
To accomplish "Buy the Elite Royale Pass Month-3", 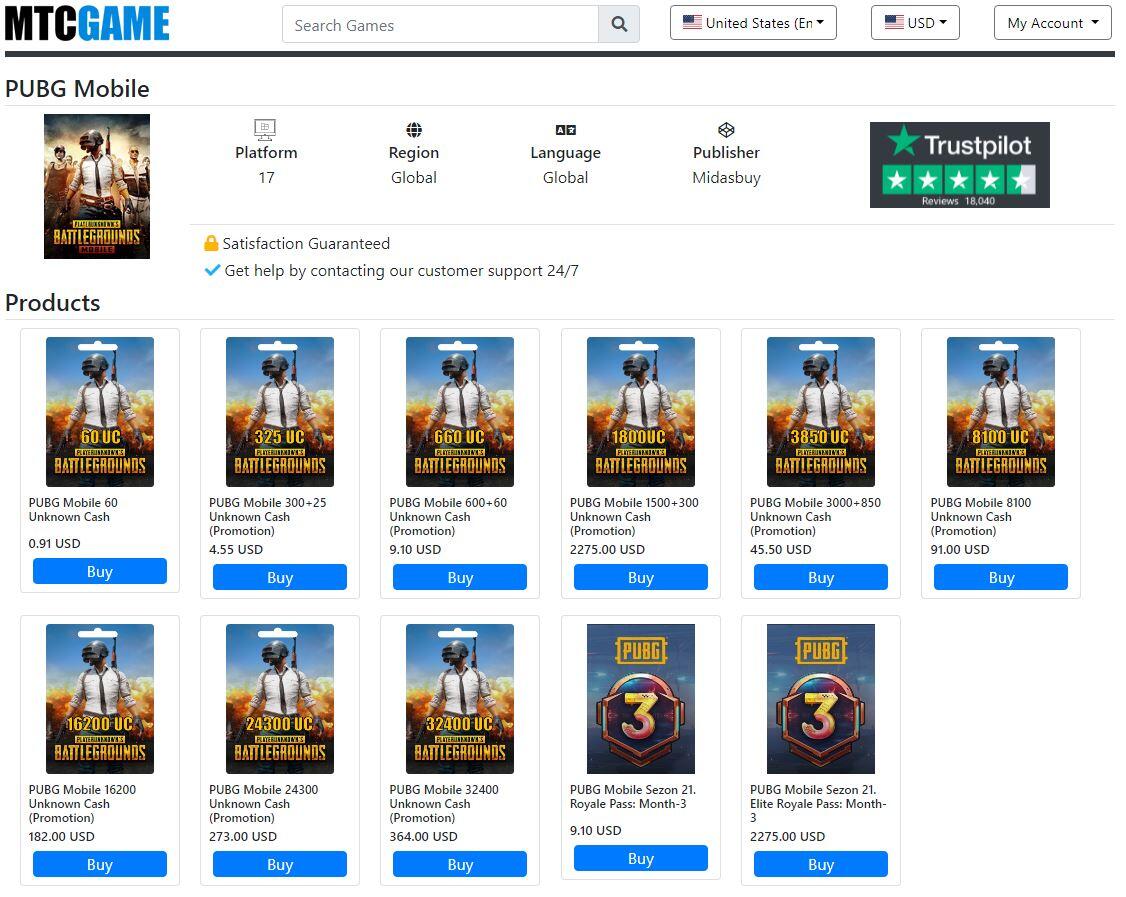I will point(821,864).
